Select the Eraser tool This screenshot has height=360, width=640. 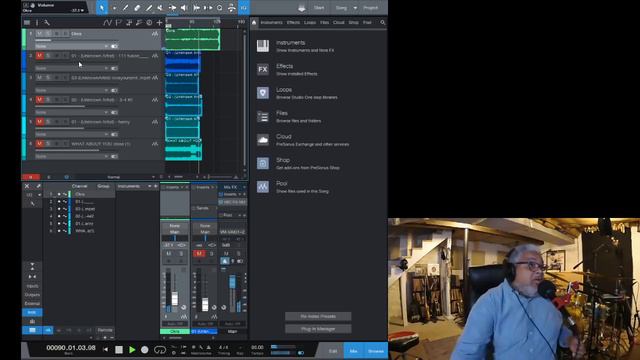(138, 8)
